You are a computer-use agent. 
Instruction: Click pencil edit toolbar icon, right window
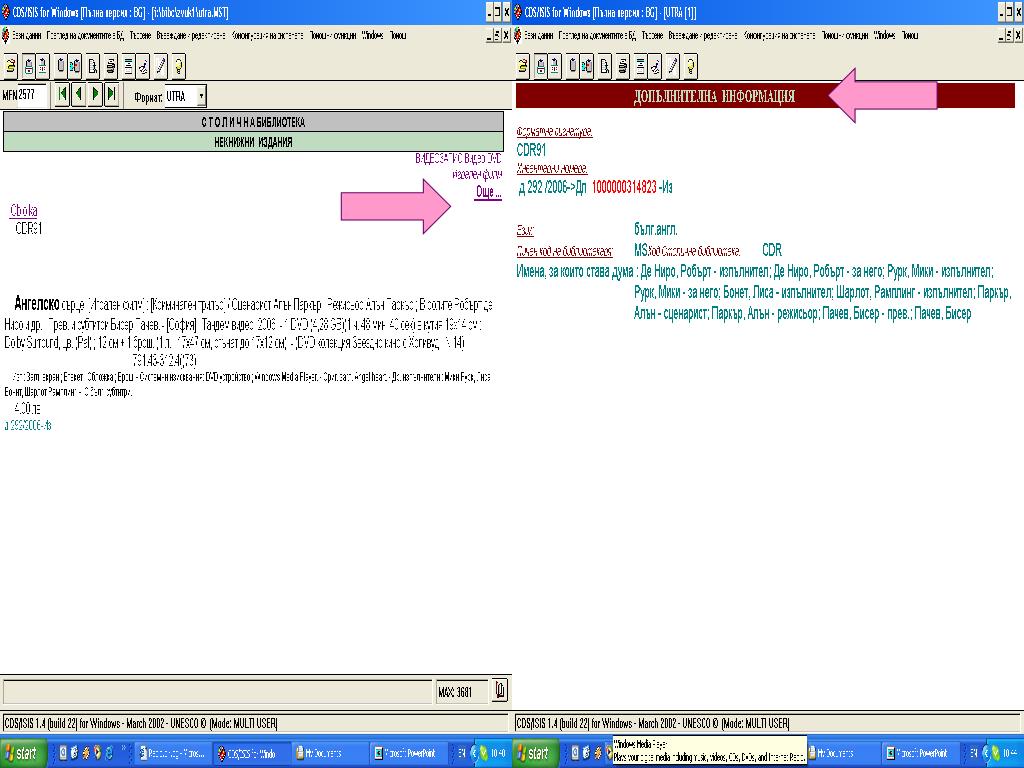click(672, 65)
